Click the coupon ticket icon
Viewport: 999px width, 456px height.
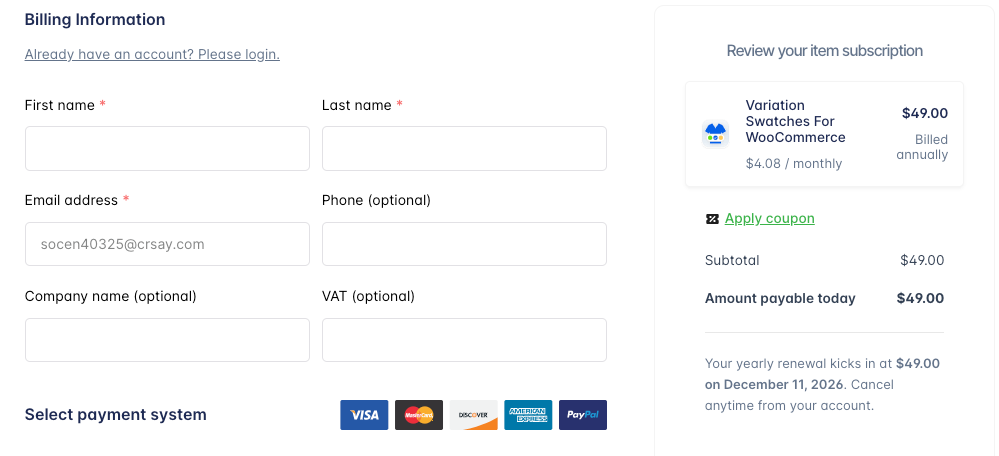712,219
